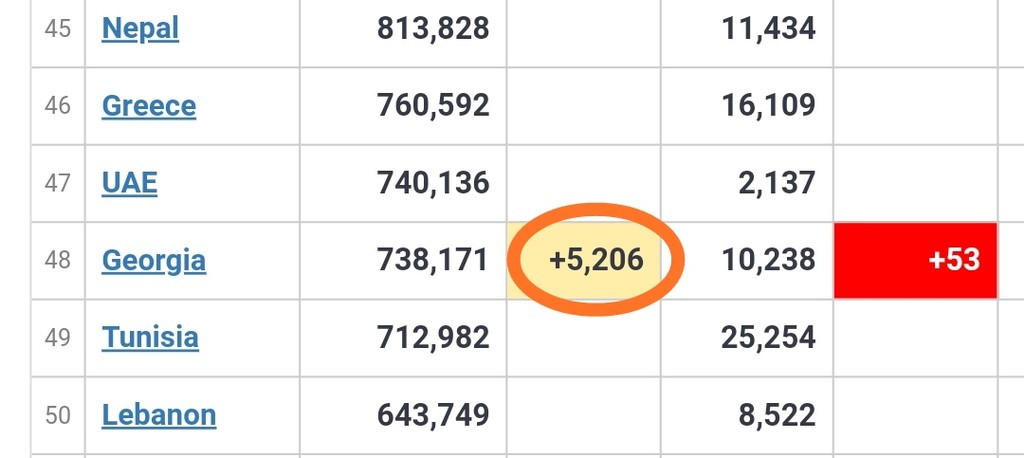Viewport: 1024px width, 458px height.
Task: Click Nepal's total cases value 813,828
Action: pyautogui.click(x=433, y=28)
